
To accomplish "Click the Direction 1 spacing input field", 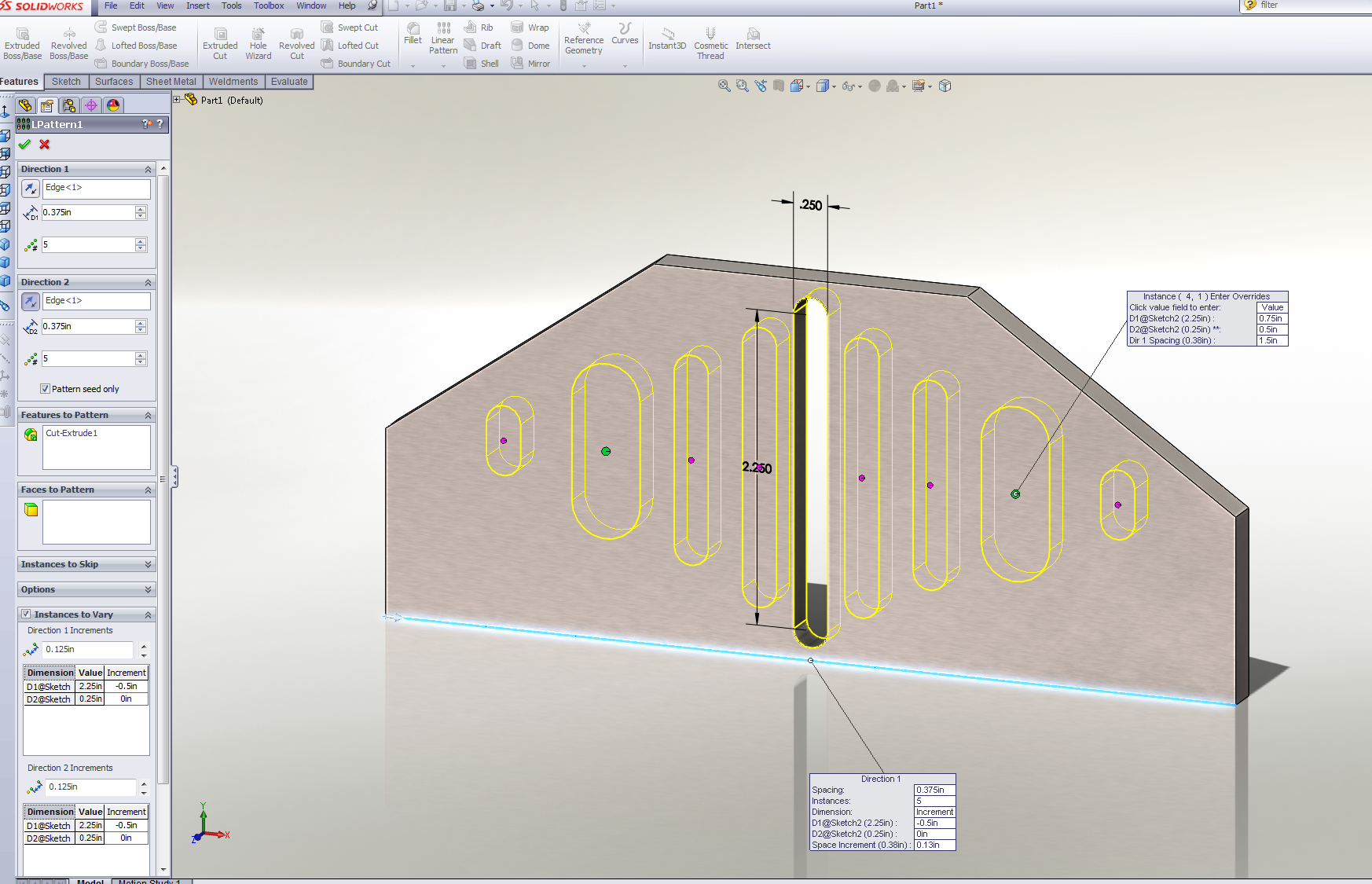I will pos(87,212).
